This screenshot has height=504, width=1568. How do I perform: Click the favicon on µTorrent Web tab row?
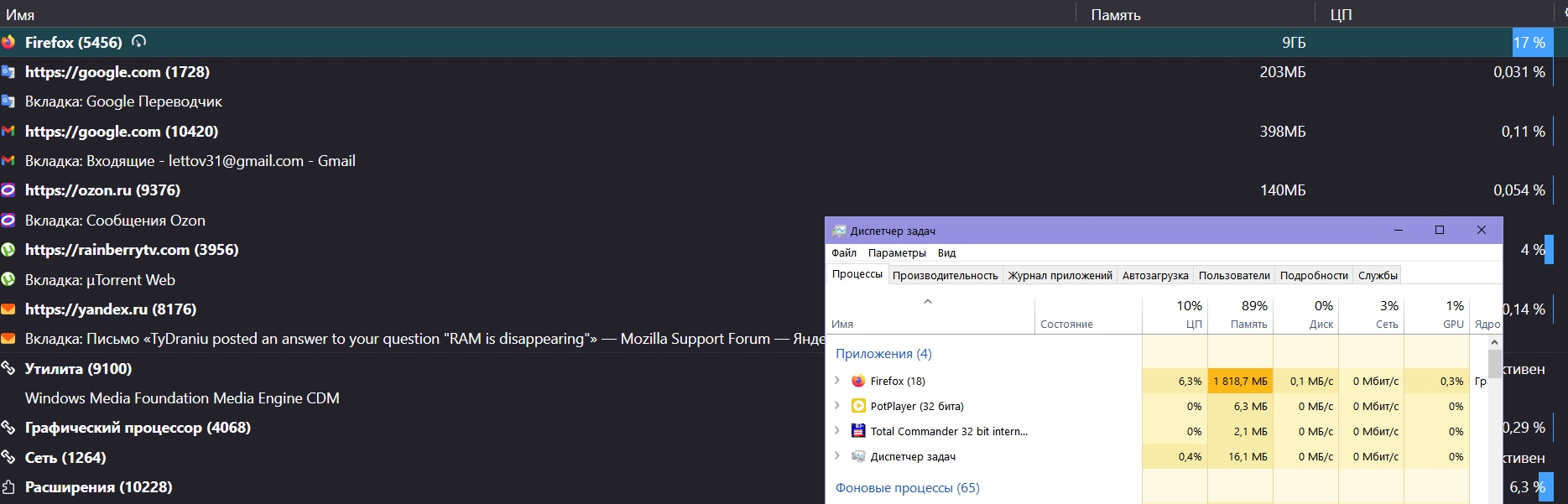click(x=8, y=279)
